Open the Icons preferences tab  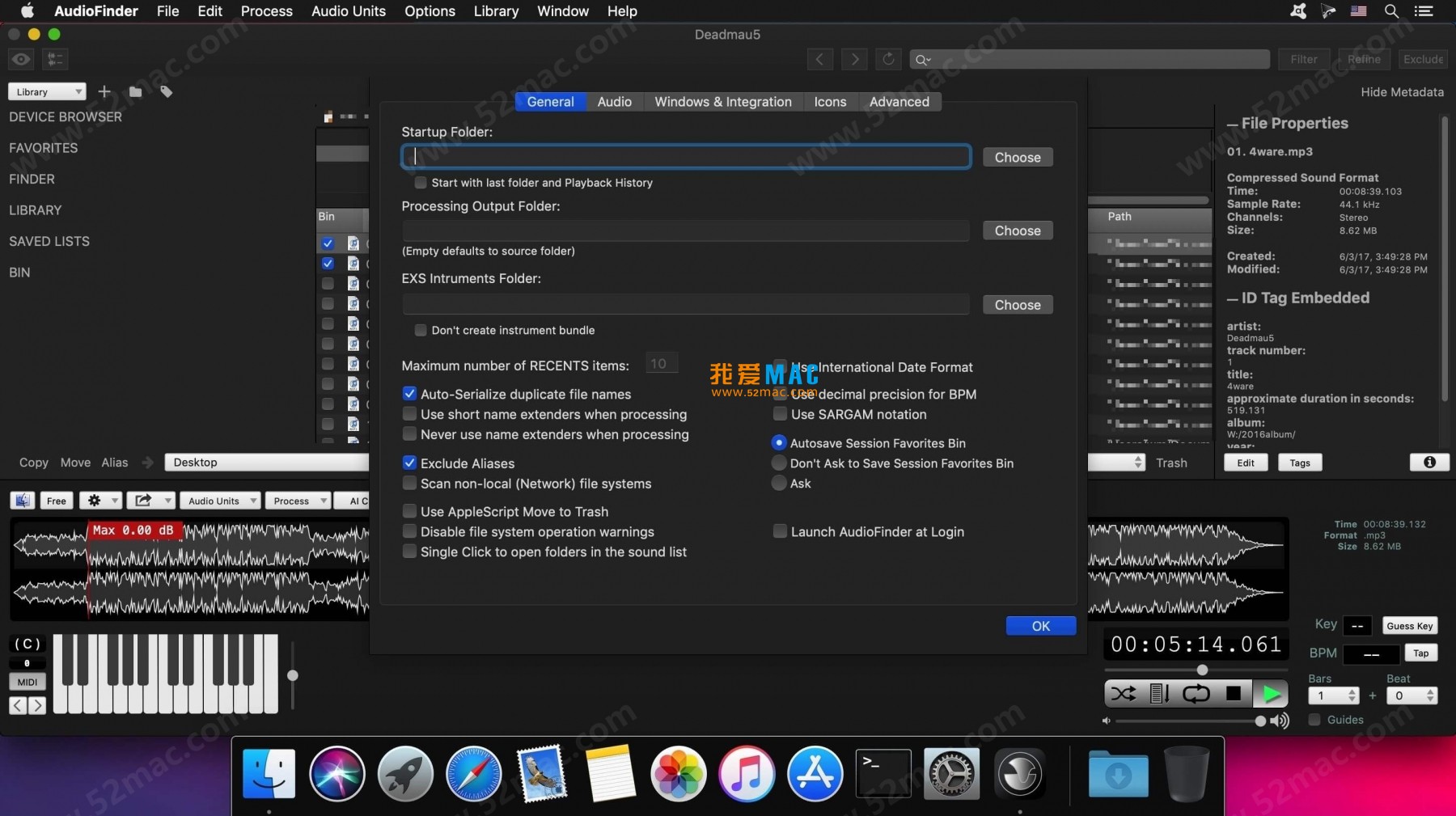[x=830, y=101]
